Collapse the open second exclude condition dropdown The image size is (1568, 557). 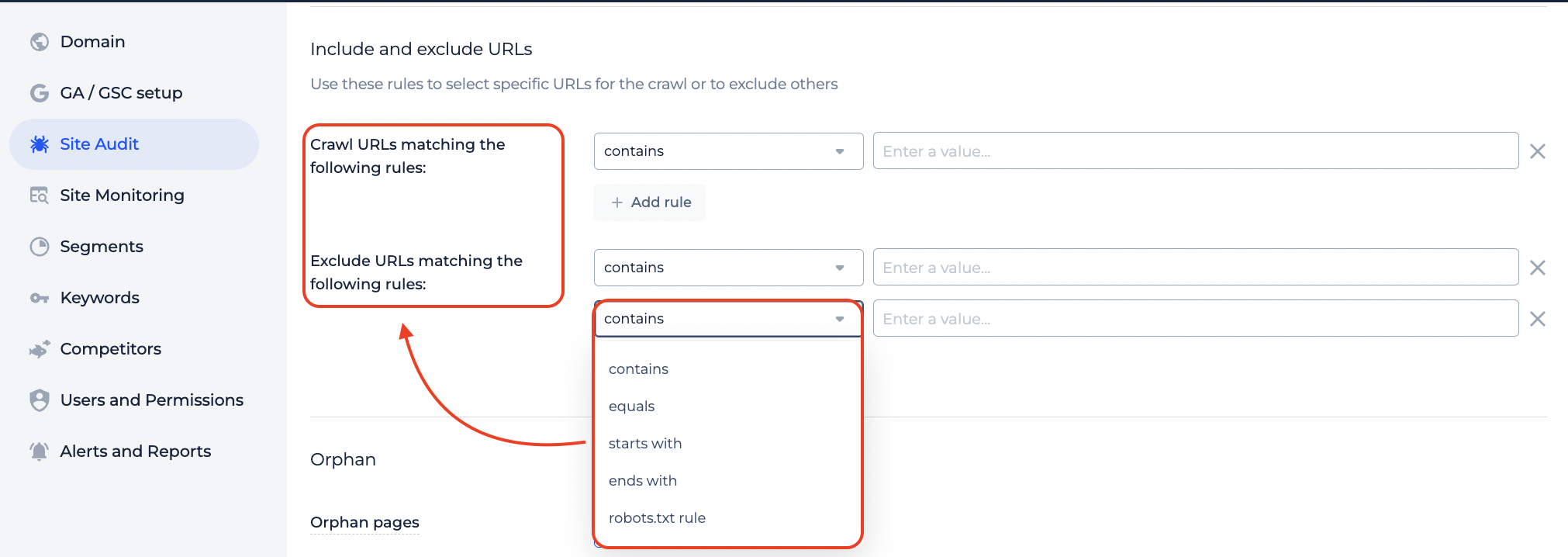pyautogui.click(x=728, y=319)
